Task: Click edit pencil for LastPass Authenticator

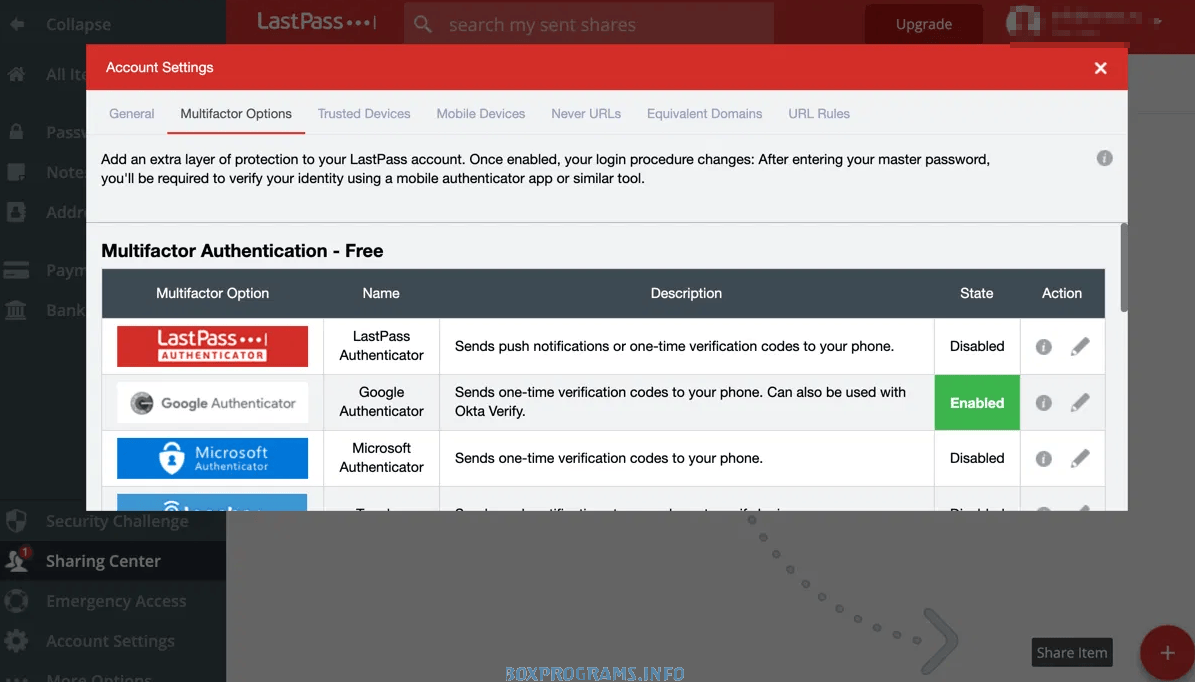Action: pyautogui.click(x=1080, y=347)
